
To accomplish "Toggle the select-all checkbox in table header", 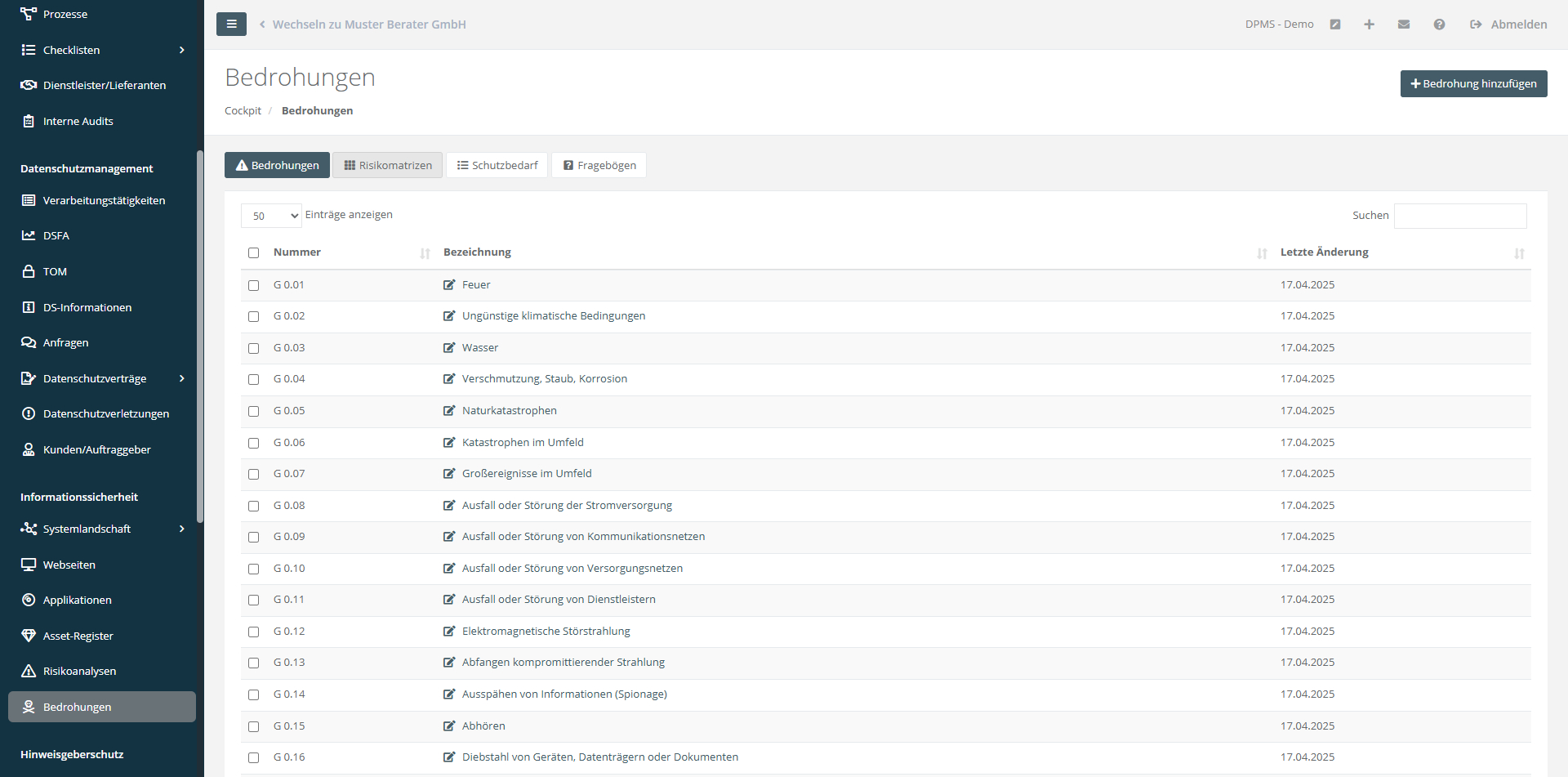I will [x=253, y=253].
